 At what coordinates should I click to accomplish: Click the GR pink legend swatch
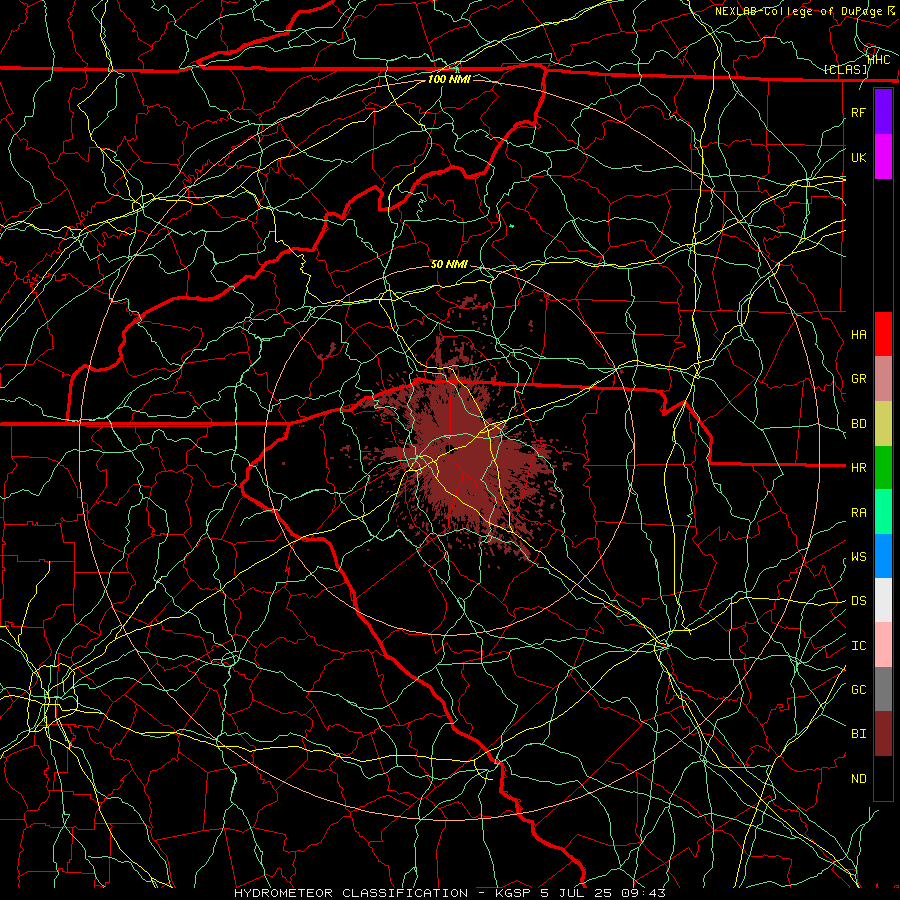[883, 378]
